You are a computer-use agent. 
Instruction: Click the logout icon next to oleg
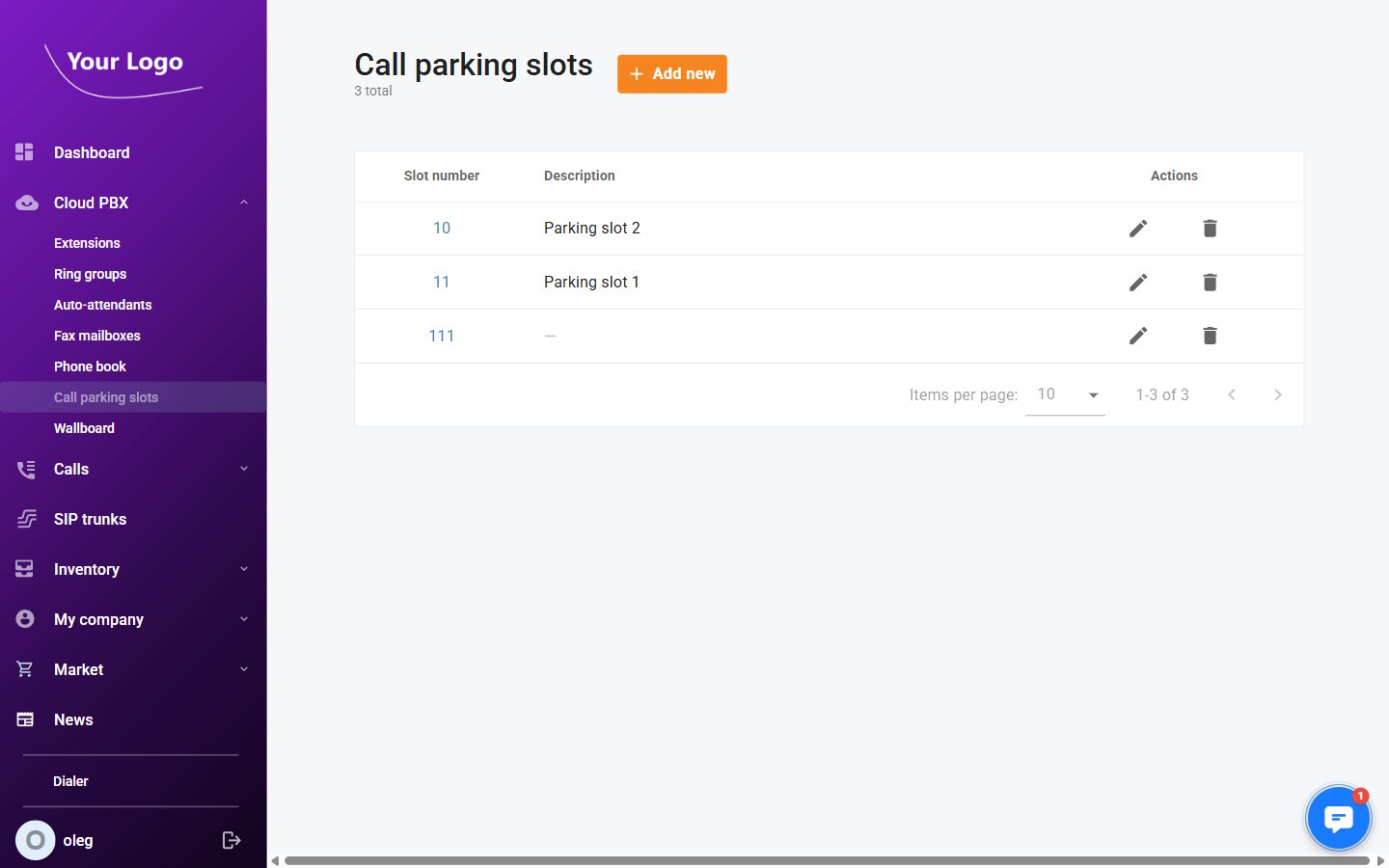click(231, 840)
